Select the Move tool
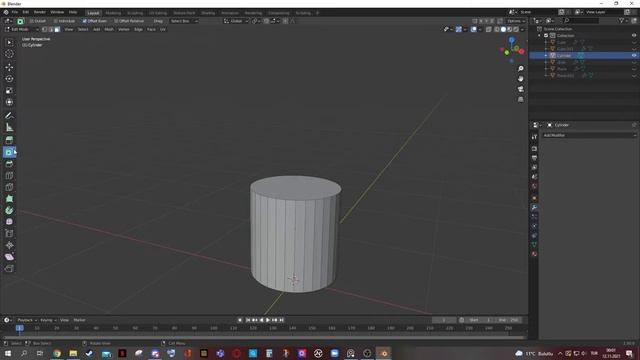This screenshot has width=640, height=360. (9, 67)
